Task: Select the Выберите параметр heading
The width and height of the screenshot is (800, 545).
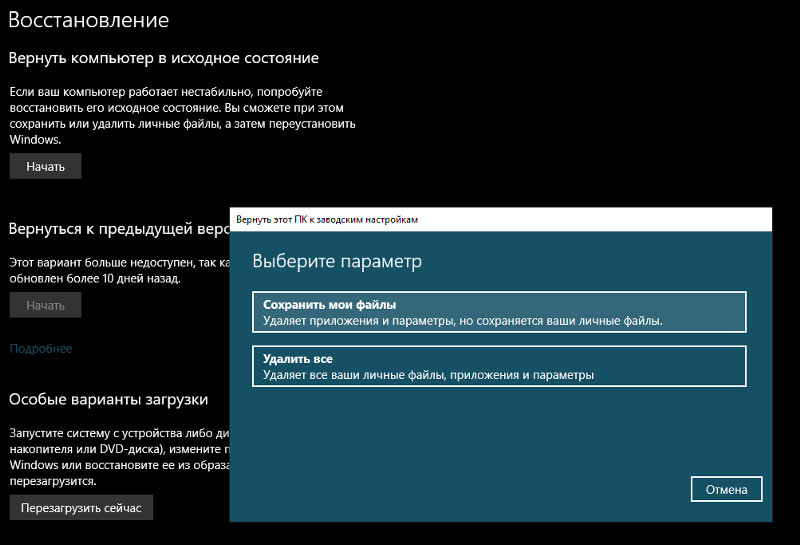Action: tap(337, 261)
